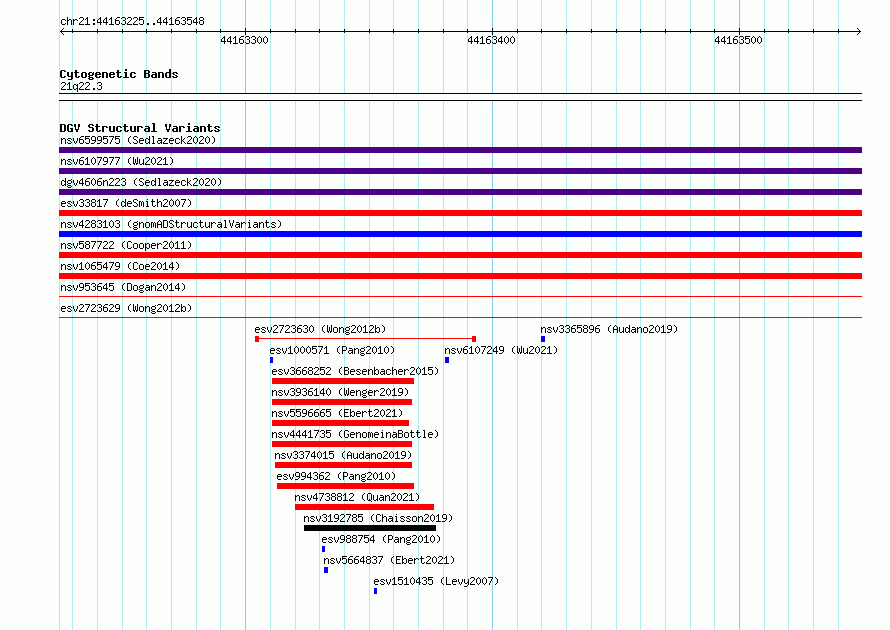Viewport: 890px width, 630px height.
Task: Select the nsv6107977 (Wu2021) variant label
Action: (x=117, y=161)
